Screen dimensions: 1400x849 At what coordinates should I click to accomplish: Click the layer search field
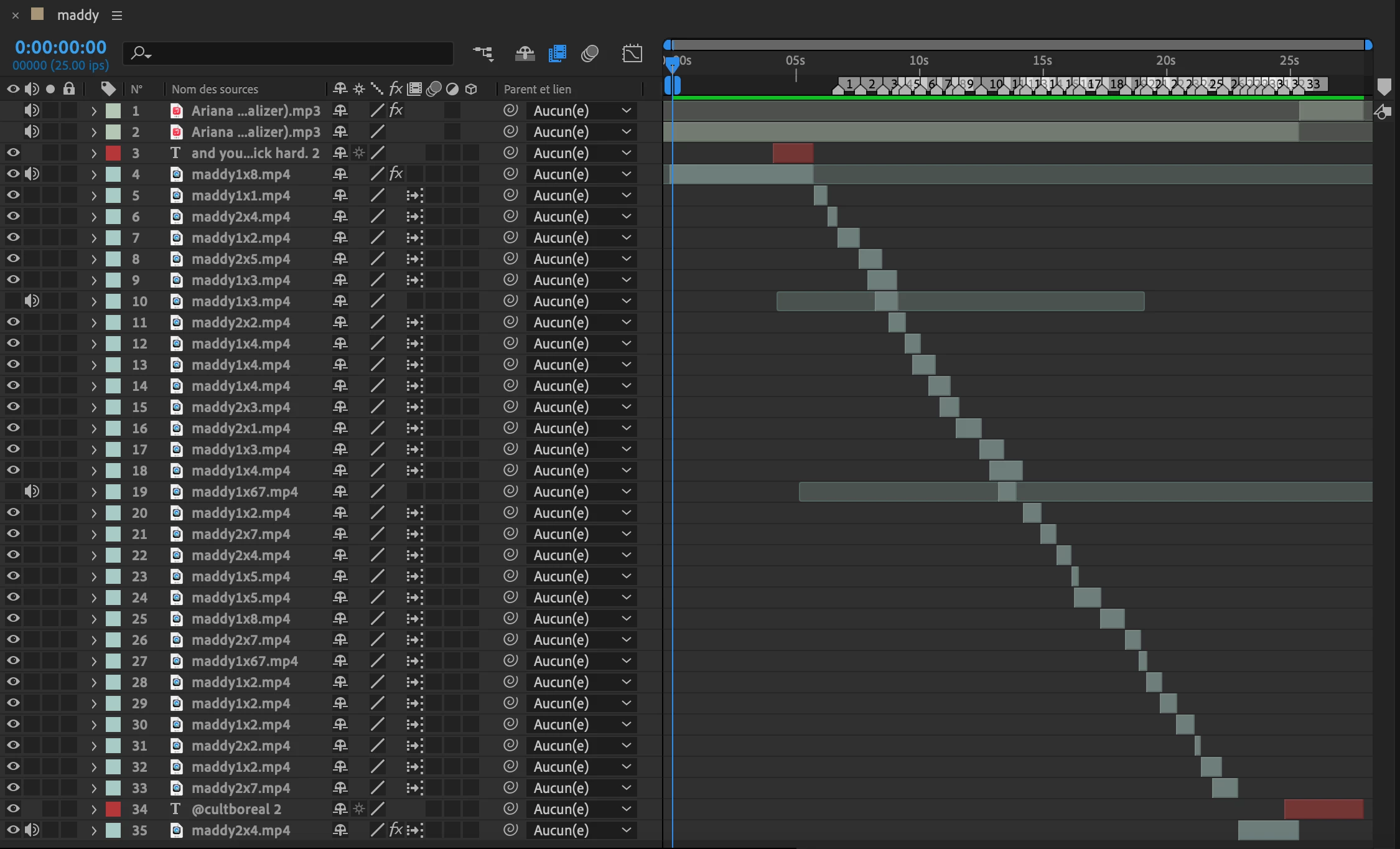[292, 54]
